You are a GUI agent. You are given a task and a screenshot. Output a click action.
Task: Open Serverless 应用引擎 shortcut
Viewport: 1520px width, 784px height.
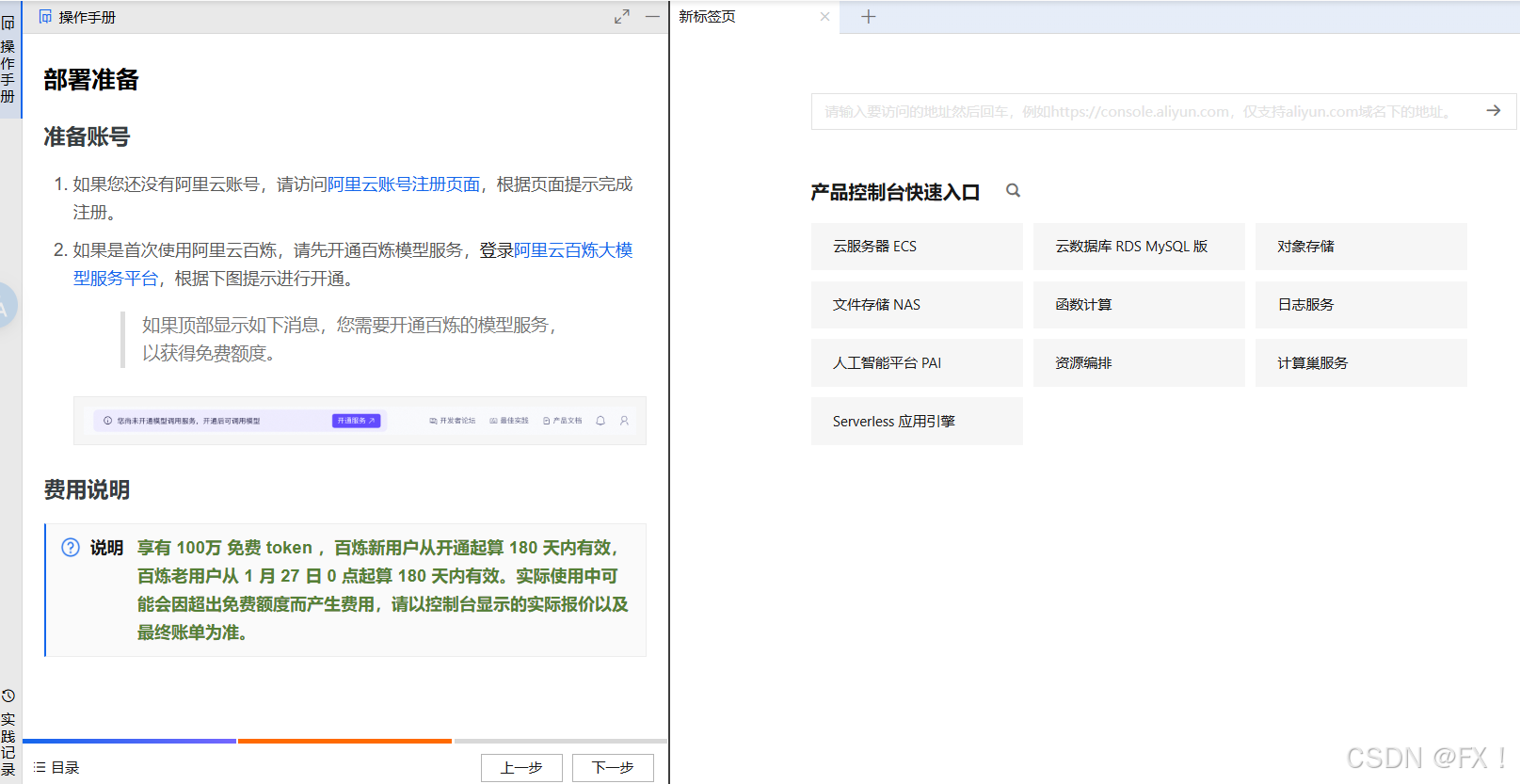click(x=917, y=422)
